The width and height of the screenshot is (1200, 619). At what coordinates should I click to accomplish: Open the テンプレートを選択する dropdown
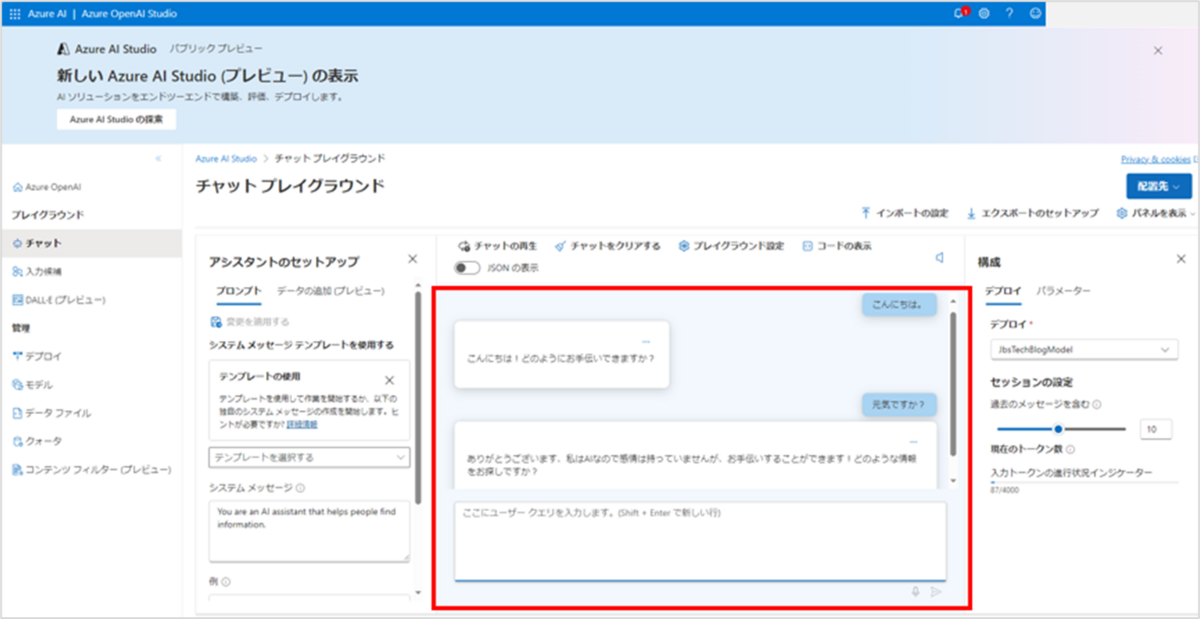pos(309,457)
